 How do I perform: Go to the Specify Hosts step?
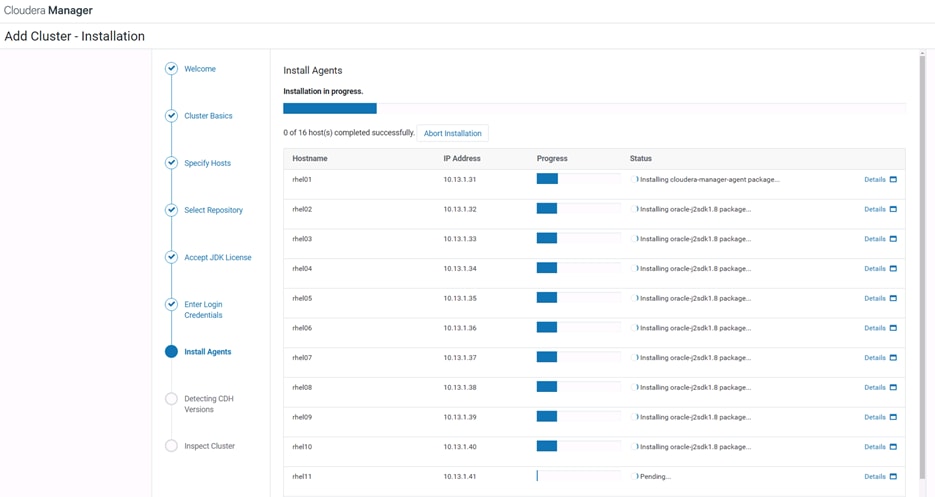click(x=207, y=163)
